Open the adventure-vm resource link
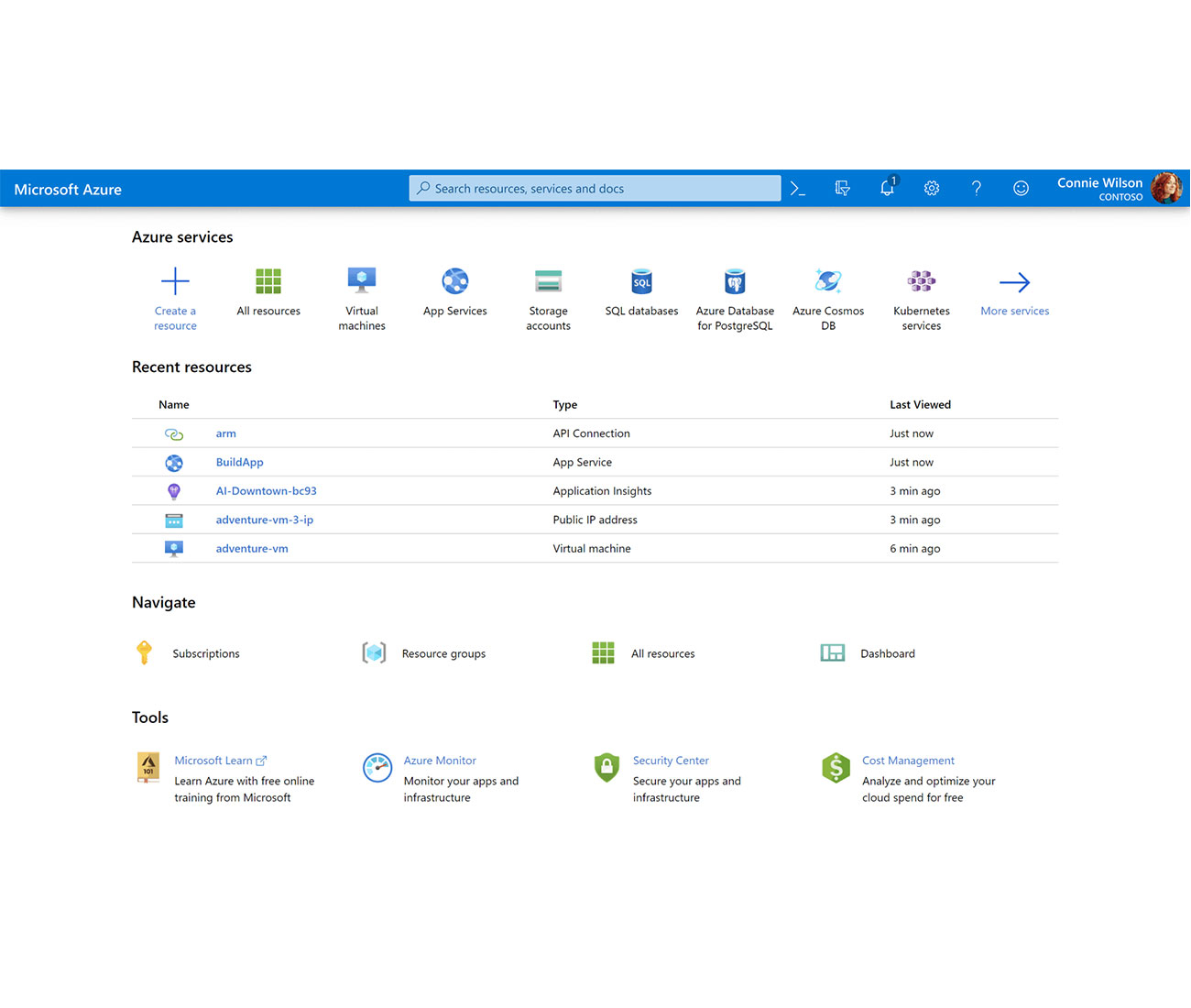The width and height of the screenshot is (1191, 1008). pyautogui.click(x=252, y=548)
